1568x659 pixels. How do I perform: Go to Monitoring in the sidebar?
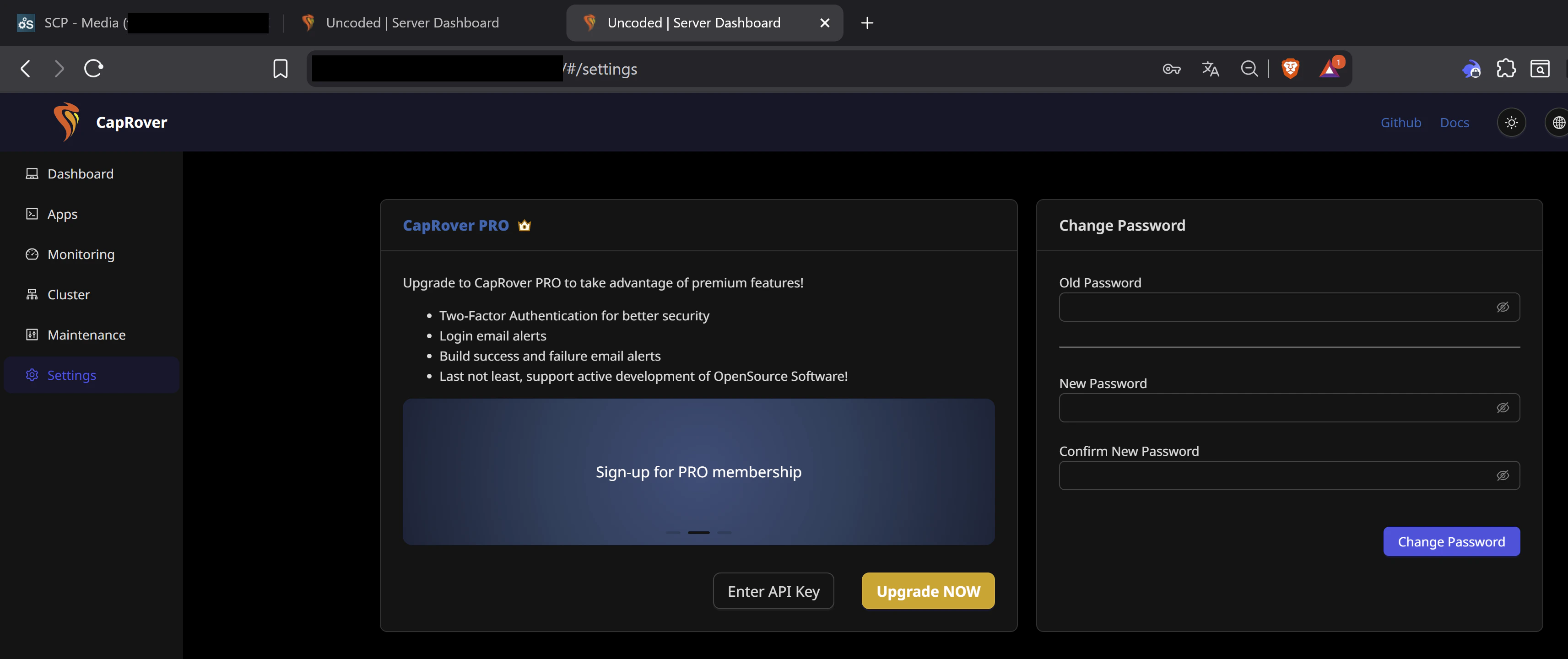91,254
